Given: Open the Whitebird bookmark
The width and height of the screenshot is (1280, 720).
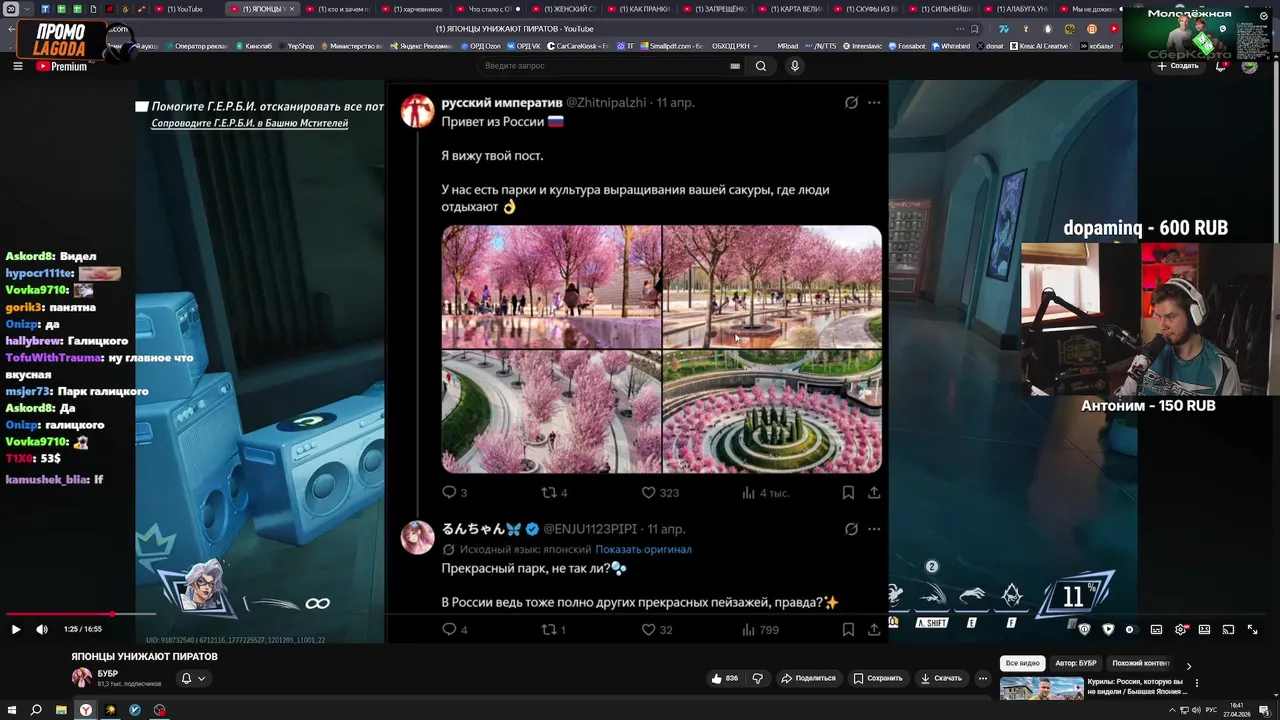Looking at the screenshot, I should [x=951, y=46].
